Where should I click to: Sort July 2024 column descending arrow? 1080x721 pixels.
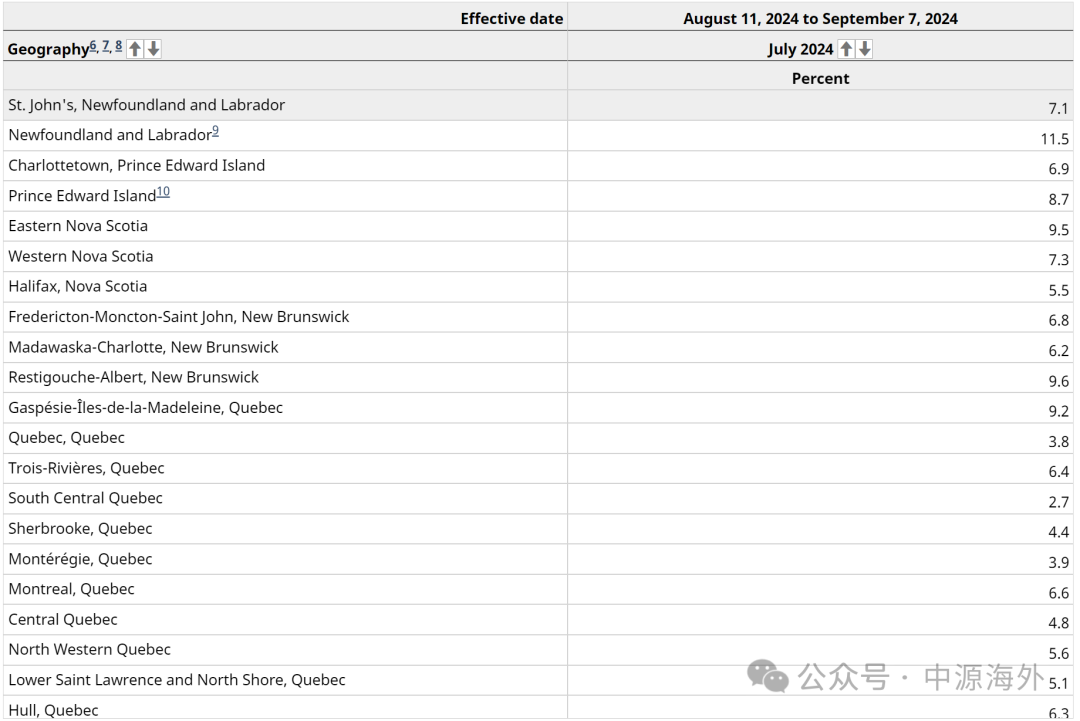865,49
